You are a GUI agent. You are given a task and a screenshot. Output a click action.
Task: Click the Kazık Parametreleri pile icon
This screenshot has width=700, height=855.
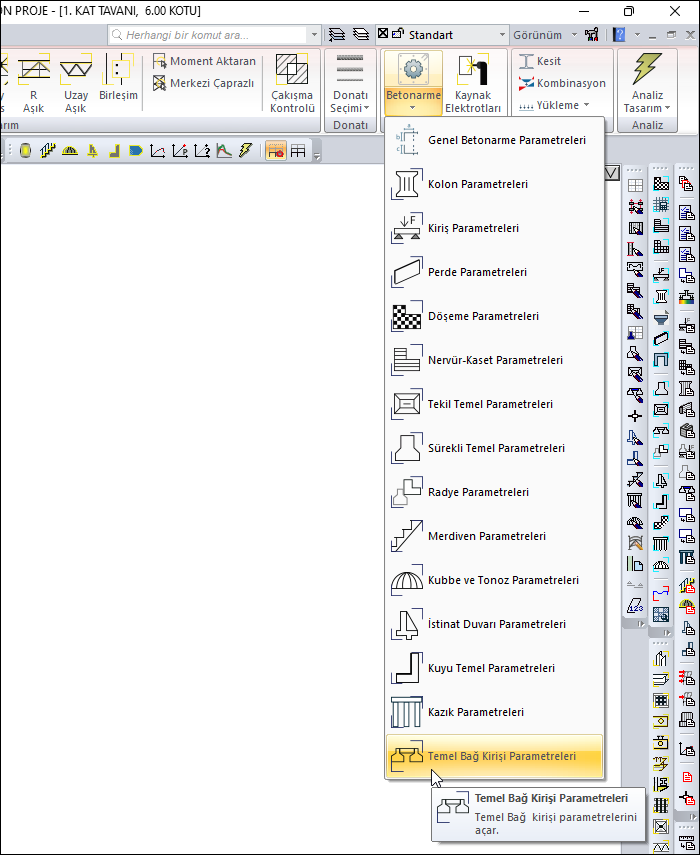pos(406,713)
